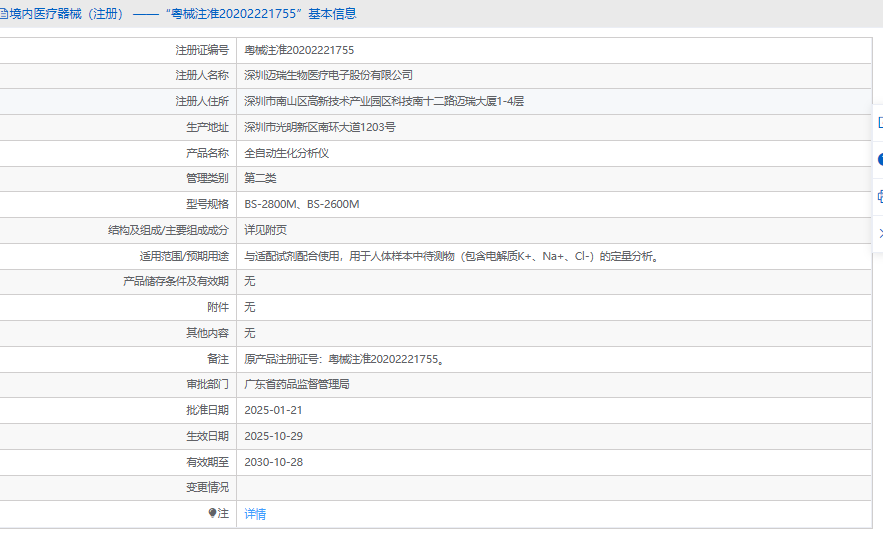The width and height of the screenshot is (883, 537).
Task: Click the date 2030-10-28
Action: point(273,462)
